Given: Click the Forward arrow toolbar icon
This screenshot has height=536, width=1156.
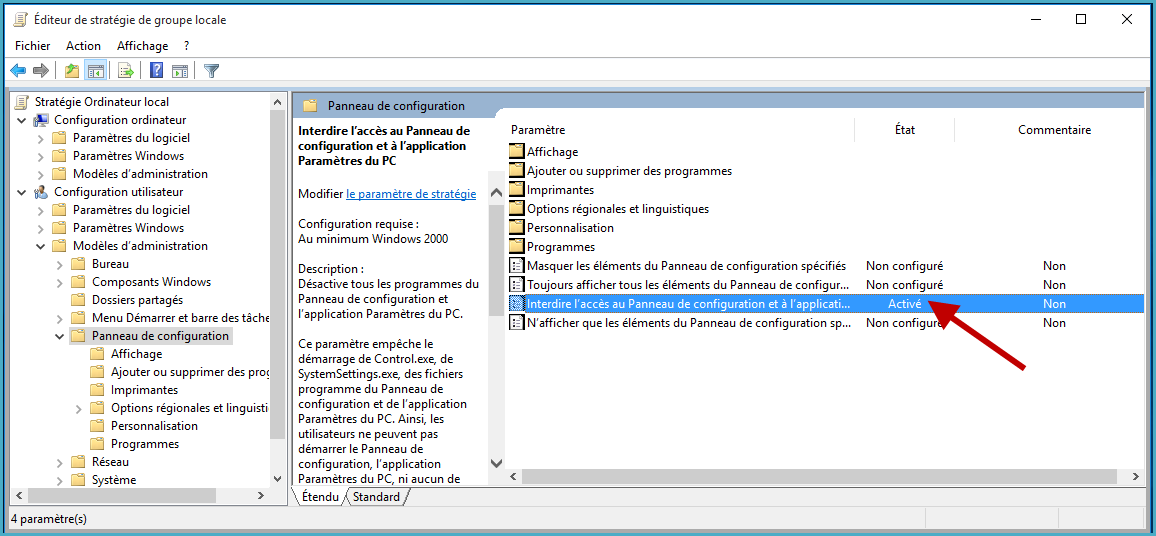Looking at the screenshot, I should click(41, 71).
